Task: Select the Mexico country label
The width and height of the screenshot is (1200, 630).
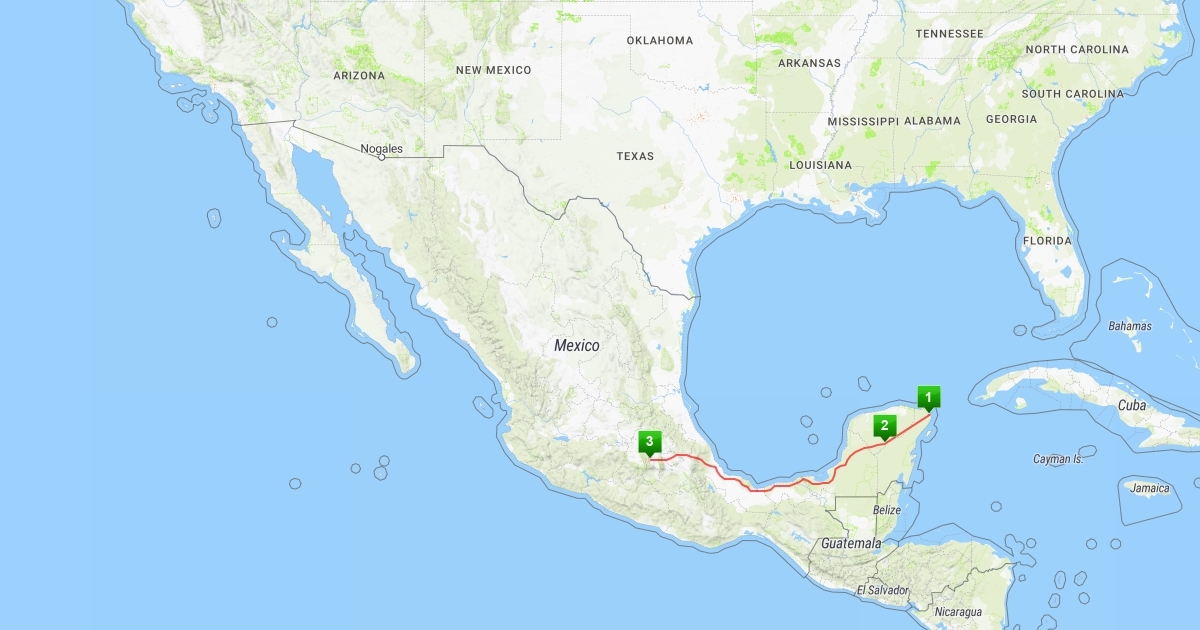Action: click(x=577, y=345)
